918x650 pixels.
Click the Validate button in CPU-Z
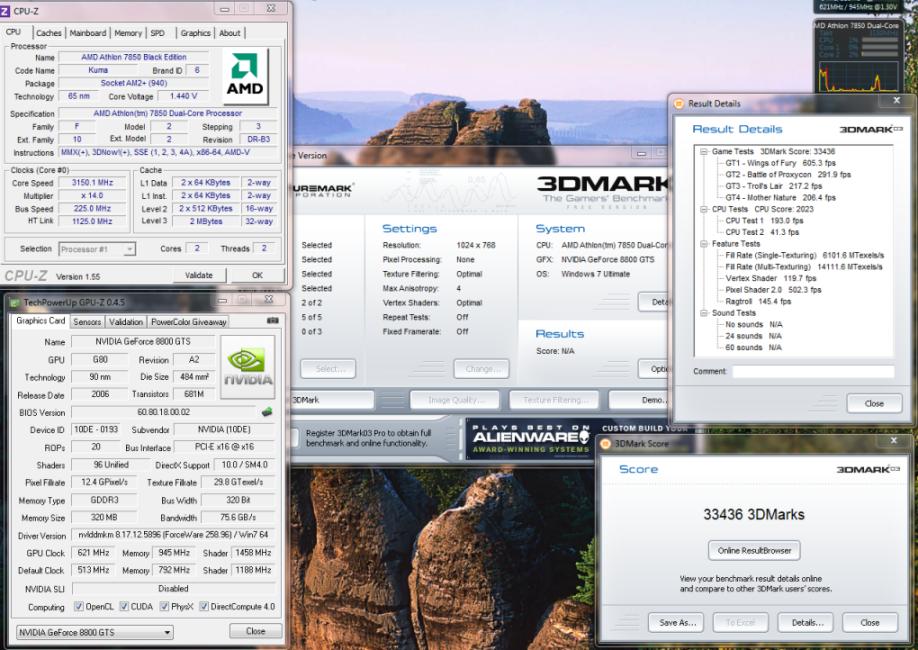tap(199, 275)
